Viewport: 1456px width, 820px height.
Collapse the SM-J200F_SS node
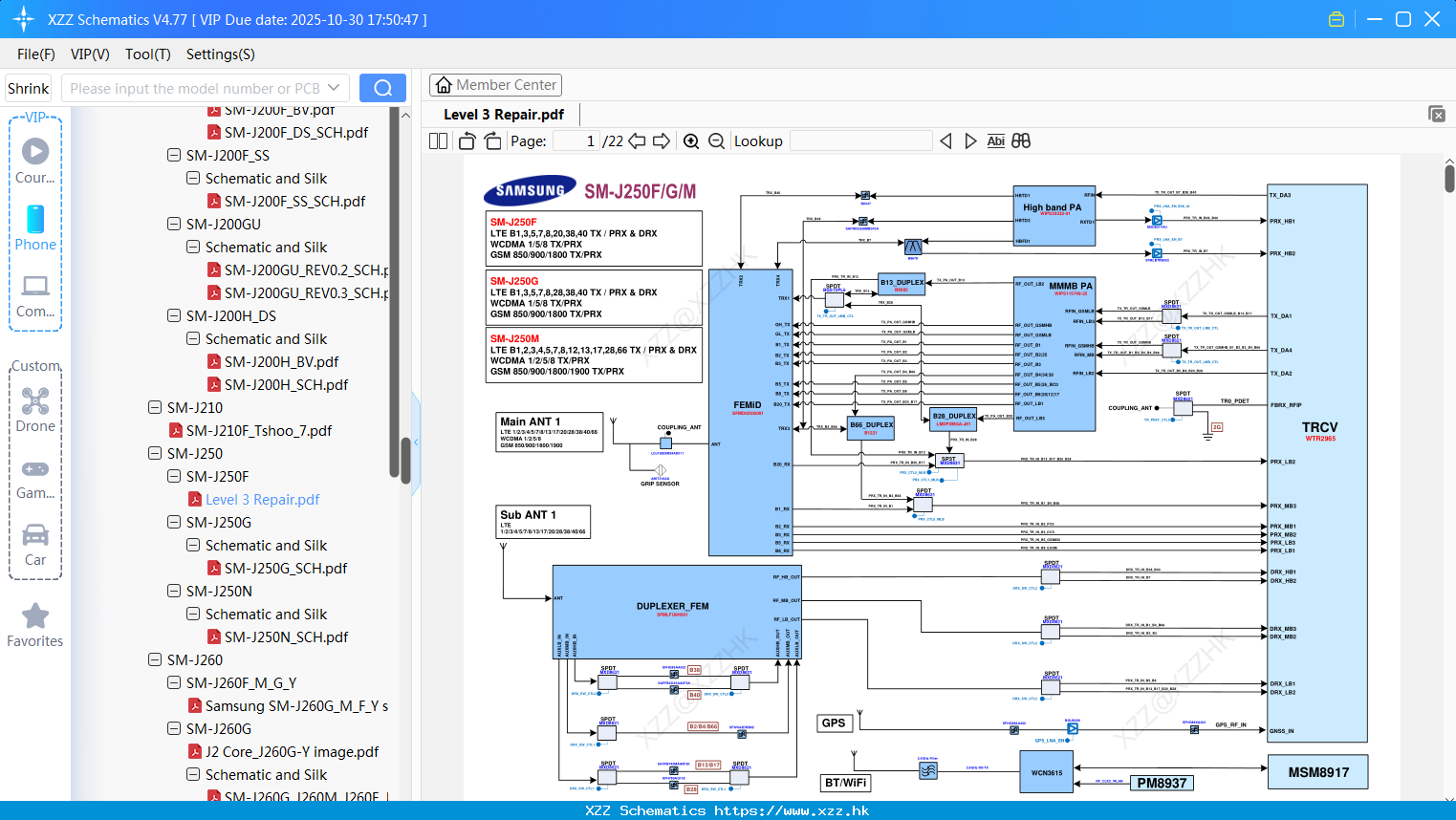(x=174, y=155)
